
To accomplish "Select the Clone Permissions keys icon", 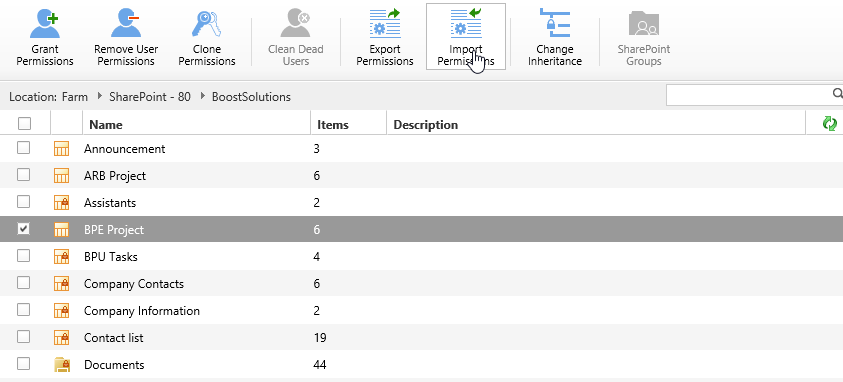I will 206,24.
